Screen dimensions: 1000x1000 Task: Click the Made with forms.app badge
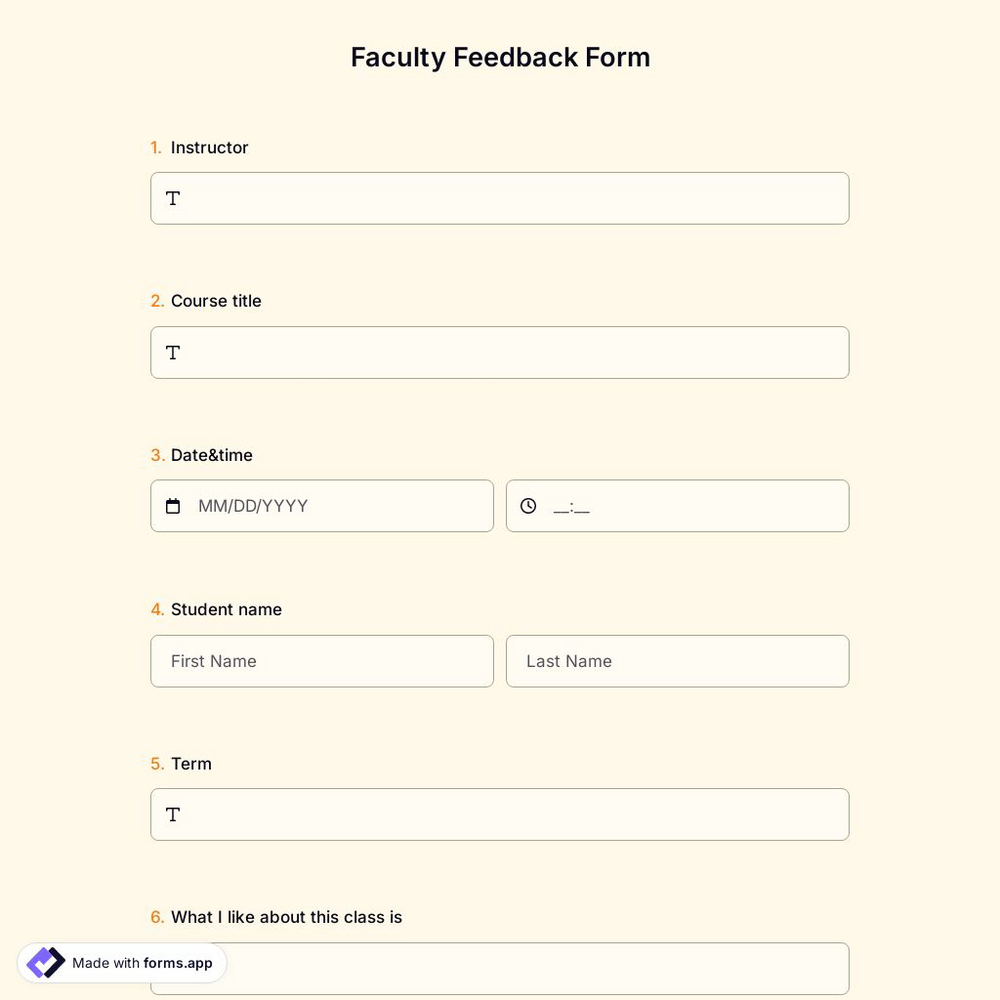click(x=120, y=962)
